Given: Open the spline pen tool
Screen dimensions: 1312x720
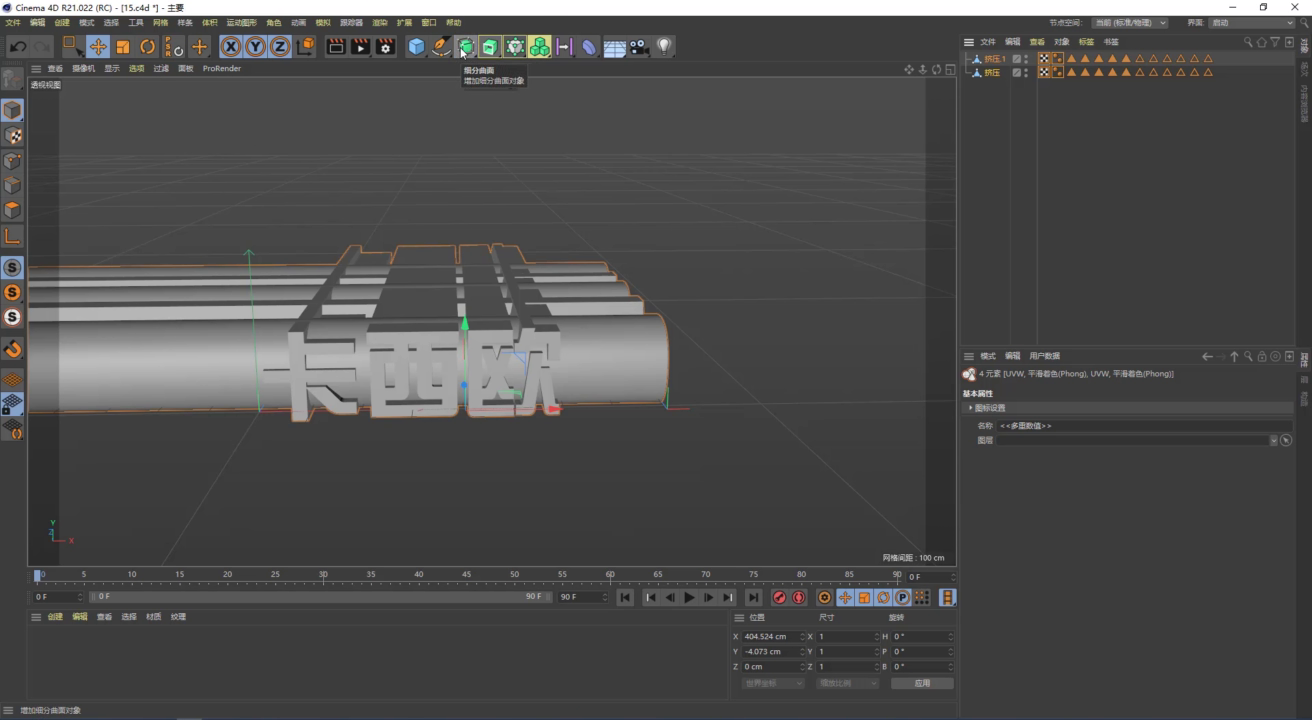Looking at the screenshot, I should pos(441,46).
